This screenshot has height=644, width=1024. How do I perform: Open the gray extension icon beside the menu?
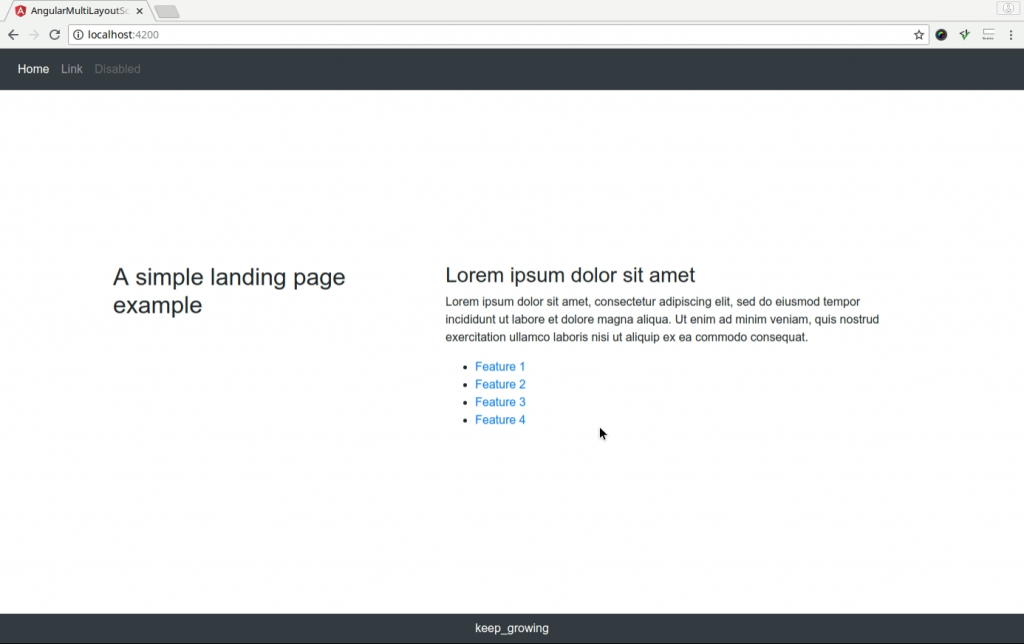[x=988, y=35]
